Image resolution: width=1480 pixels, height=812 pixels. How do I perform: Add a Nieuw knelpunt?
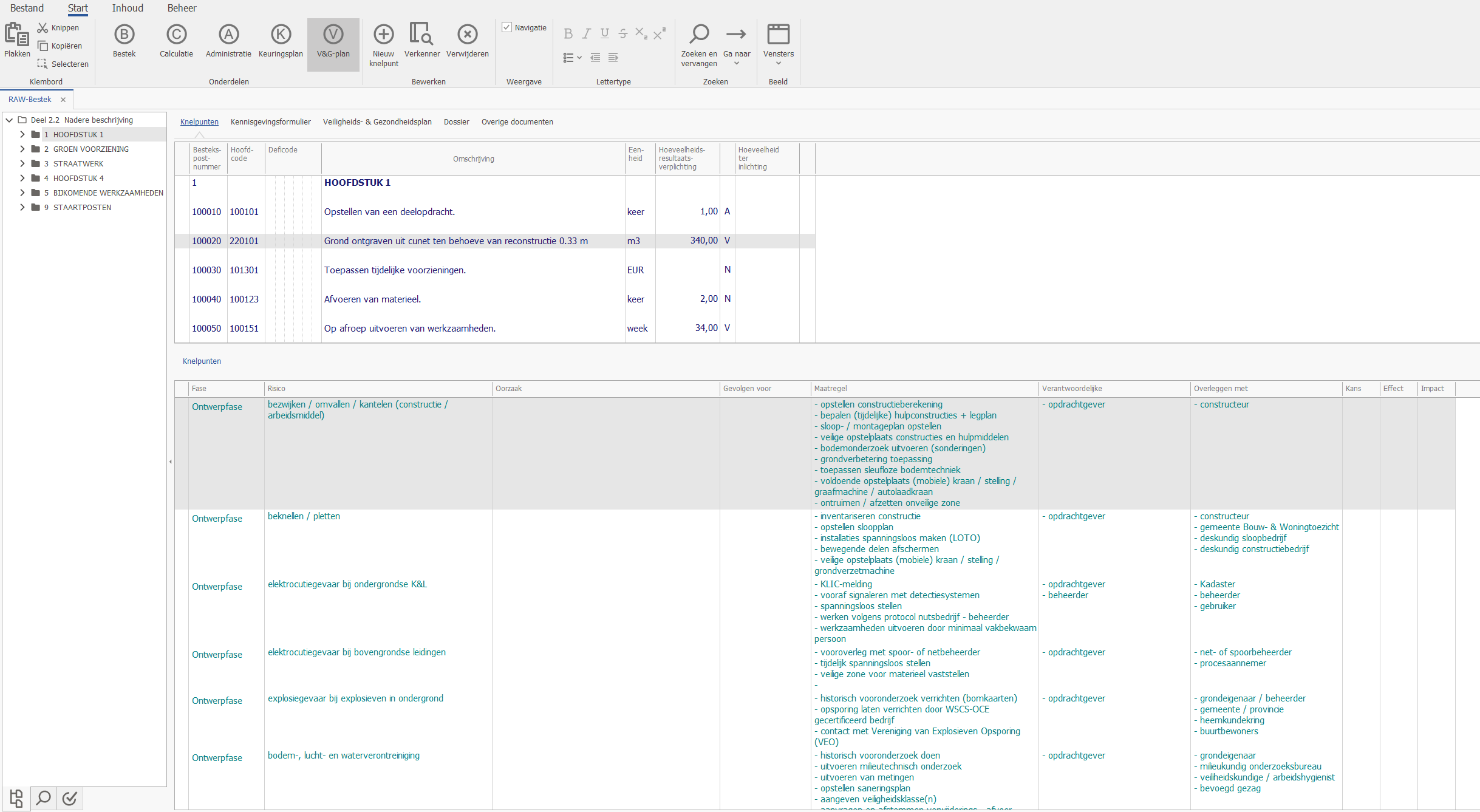coord(384,45)
